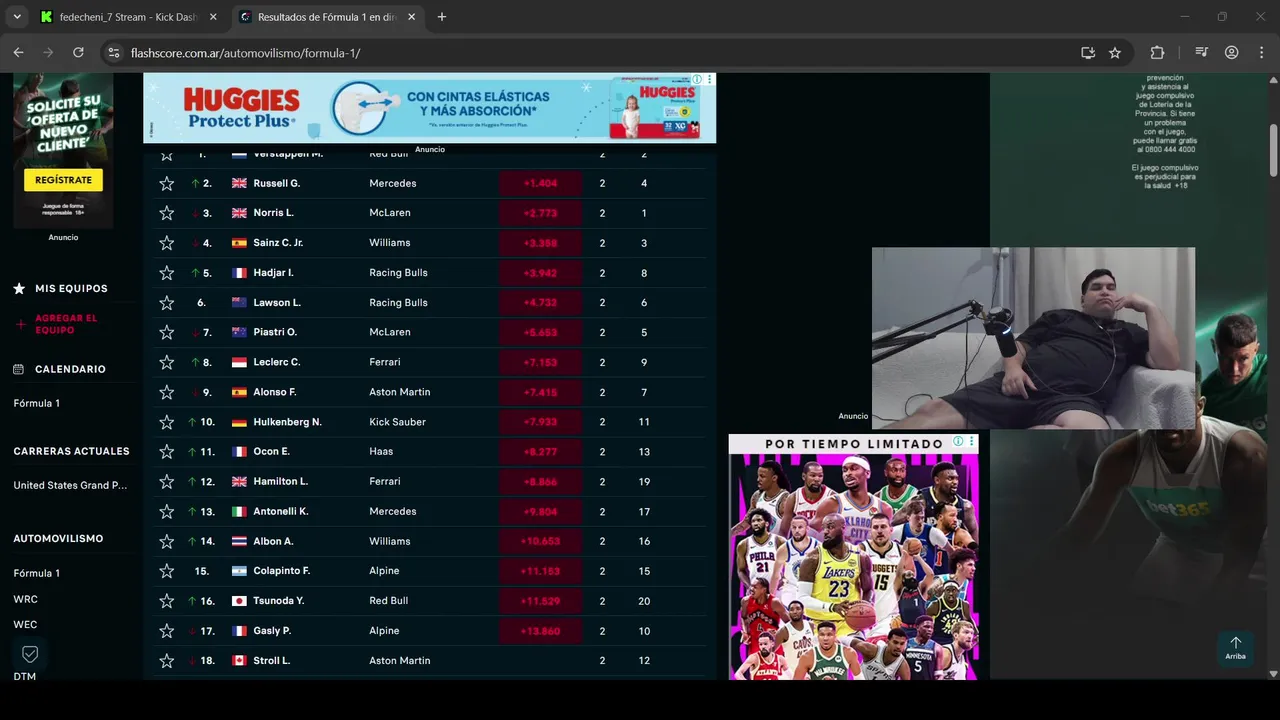Click driver name Hamilton L.

click(x=281, y=482)
